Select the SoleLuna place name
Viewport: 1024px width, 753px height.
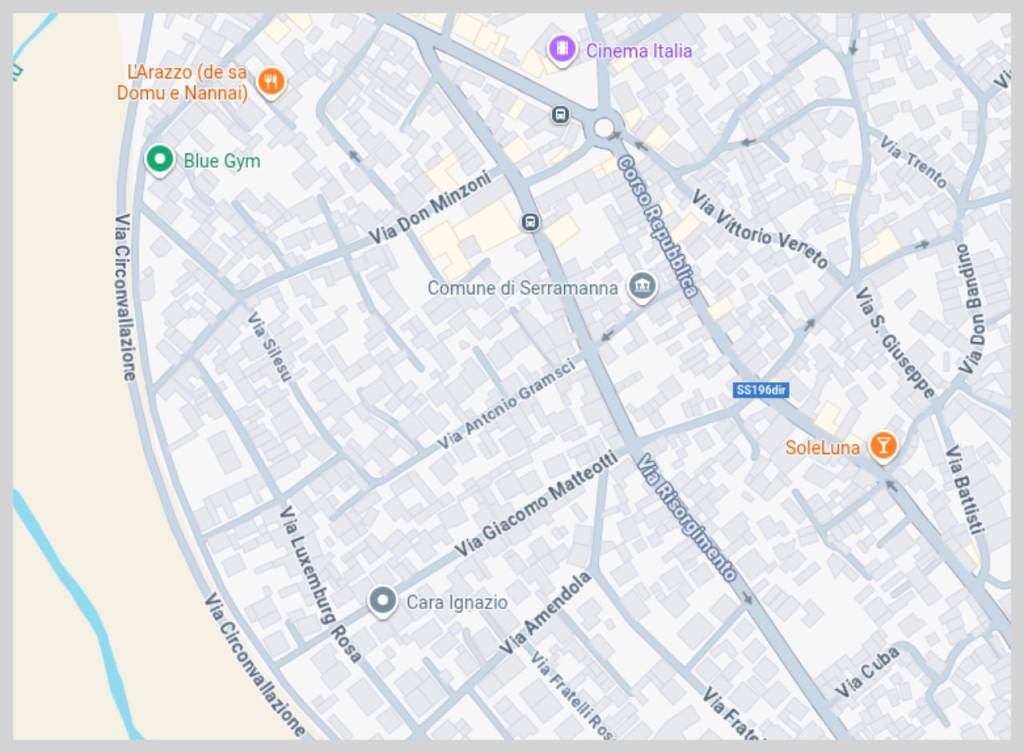point(822,448)
